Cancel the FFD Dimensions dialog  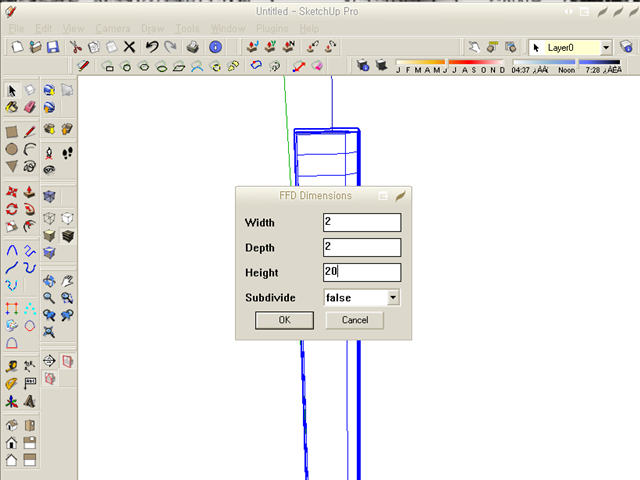pos(355,320)
